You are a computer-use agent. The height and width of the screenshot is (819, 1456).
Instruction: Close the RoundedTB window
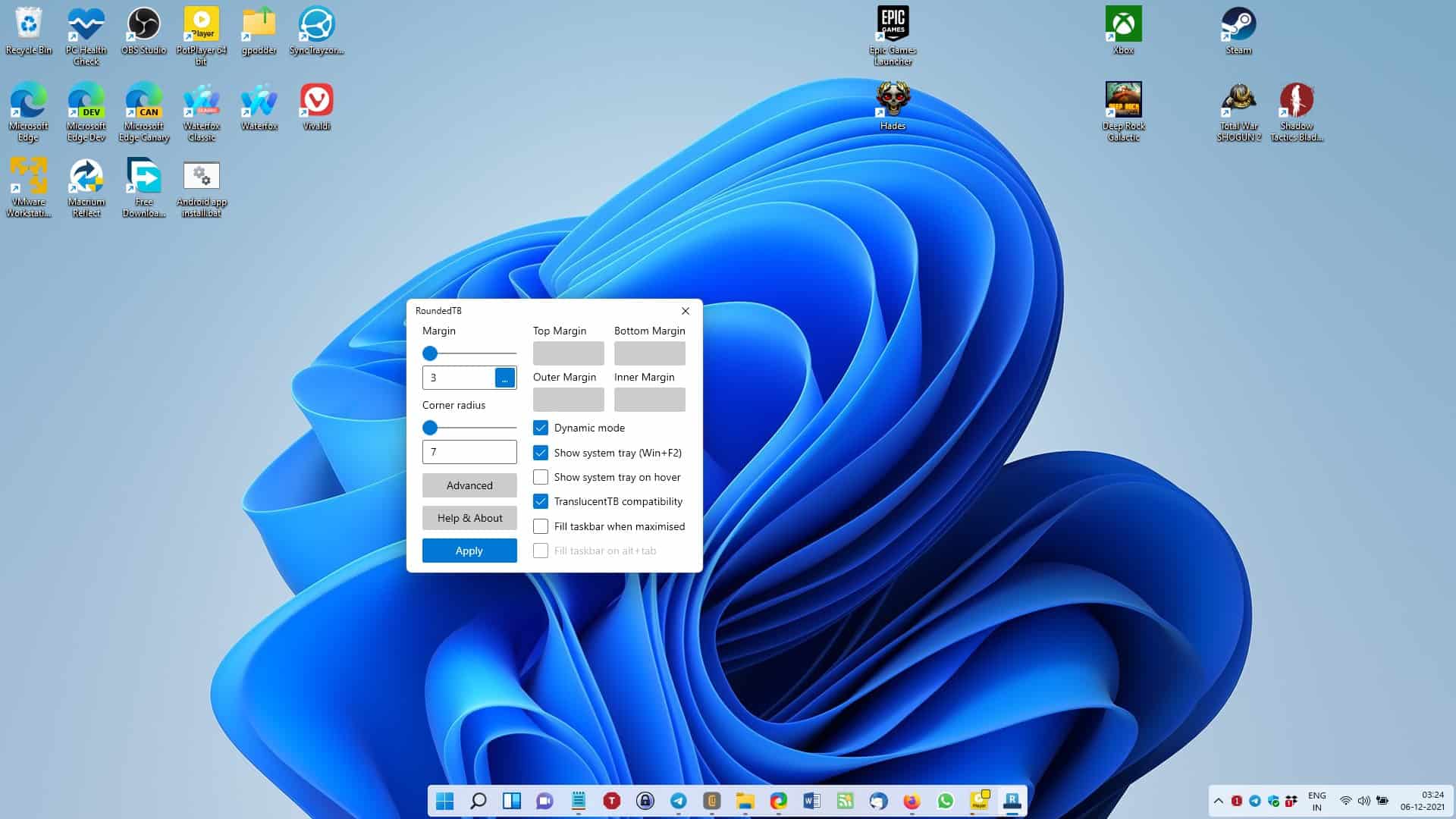686,311
